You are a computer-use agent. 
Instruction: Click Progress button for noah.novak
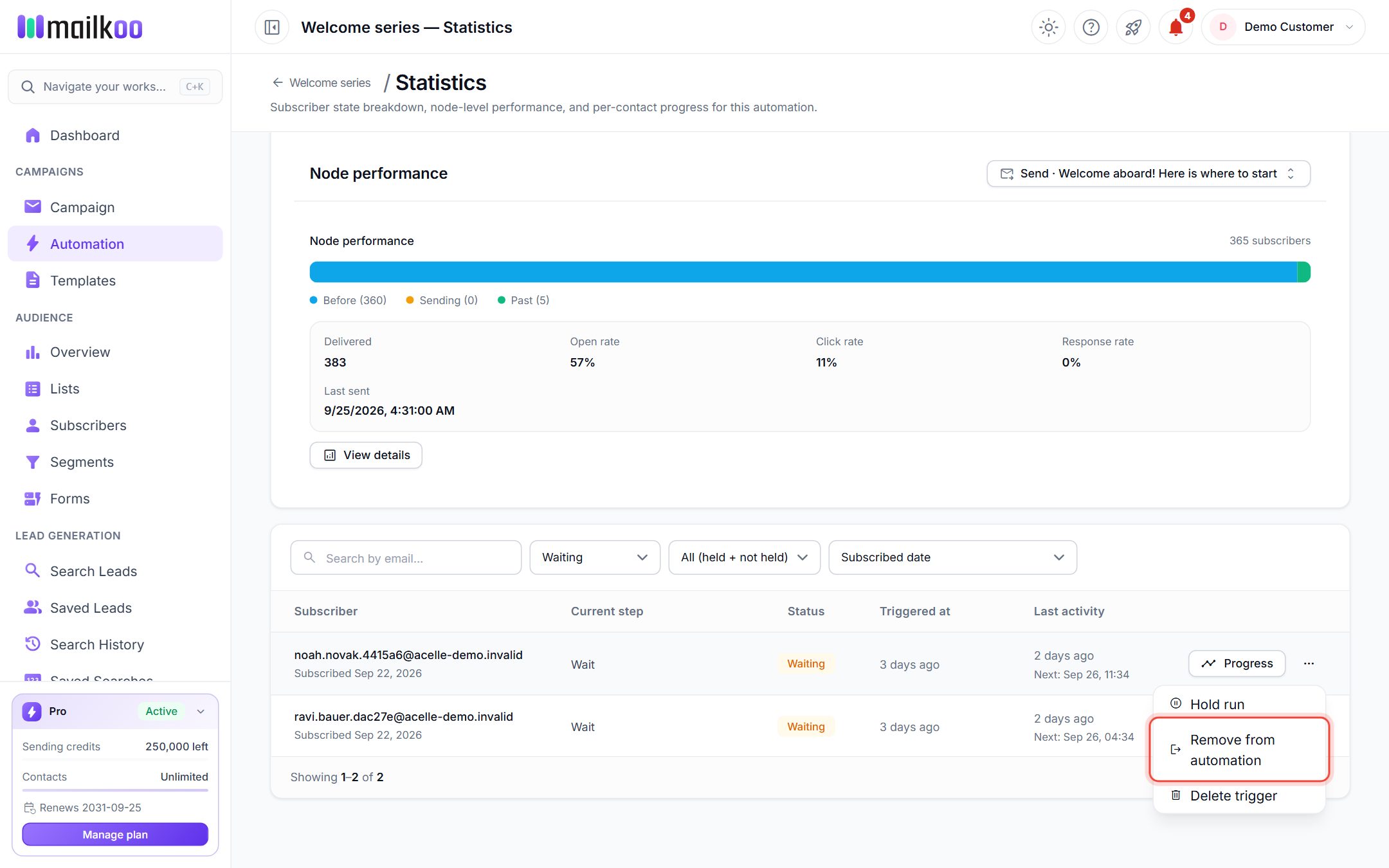click(x=1237, y=664)
